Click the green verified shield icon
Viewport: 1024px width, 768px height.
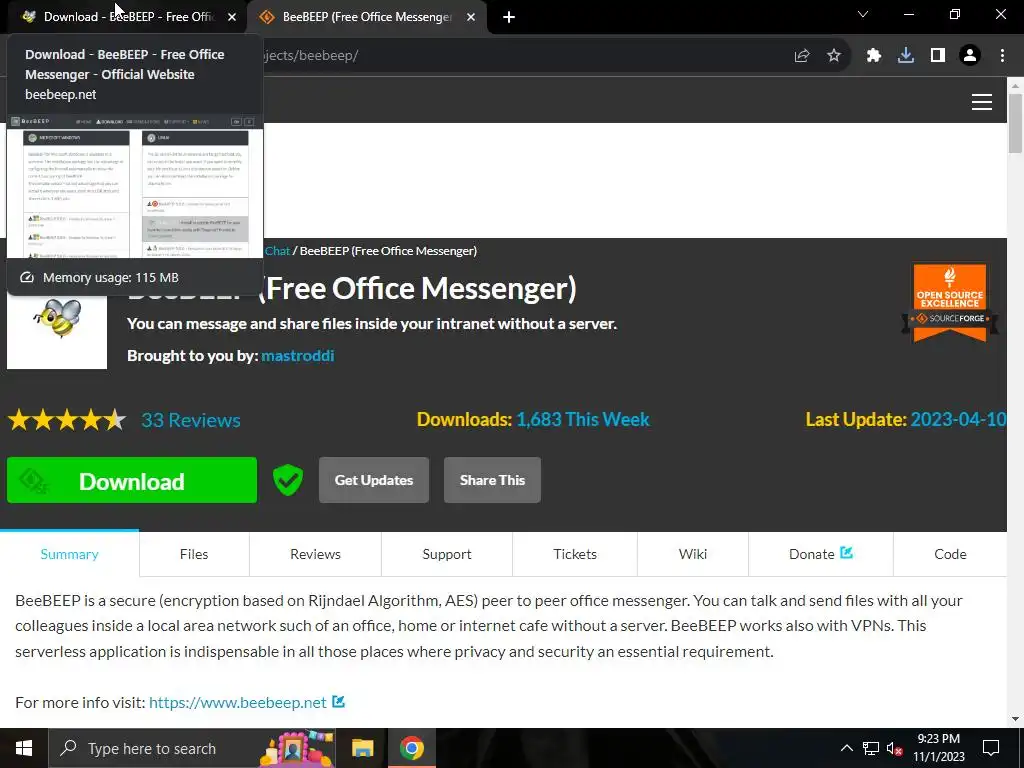pos(287,480)
